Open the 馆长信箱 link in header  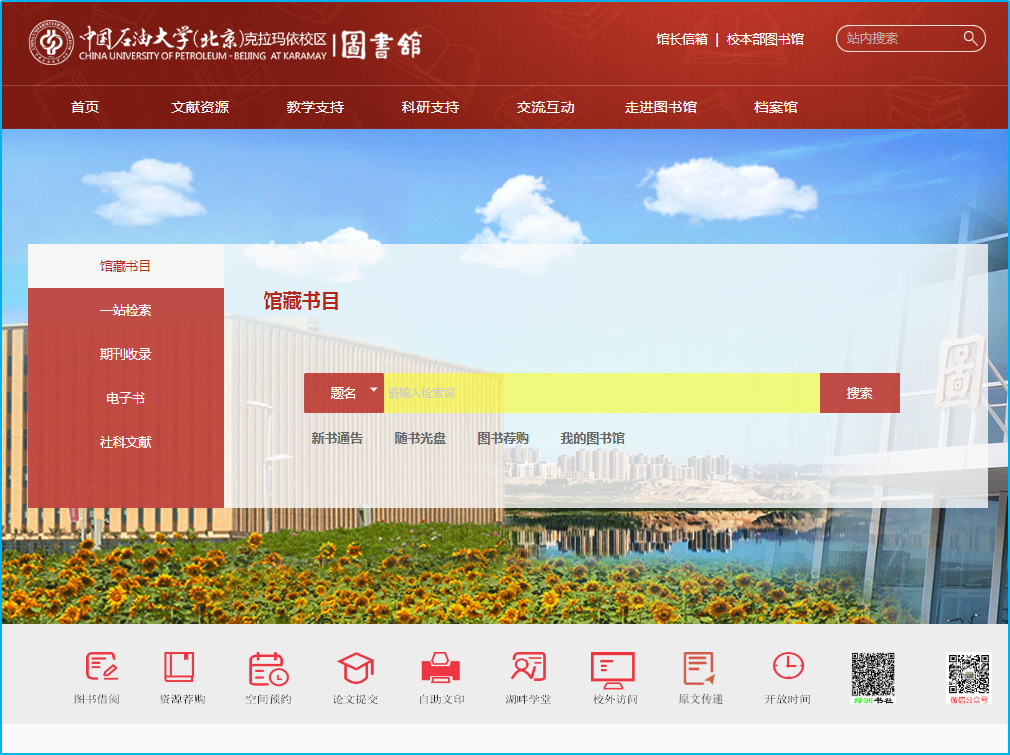point(682,39)
